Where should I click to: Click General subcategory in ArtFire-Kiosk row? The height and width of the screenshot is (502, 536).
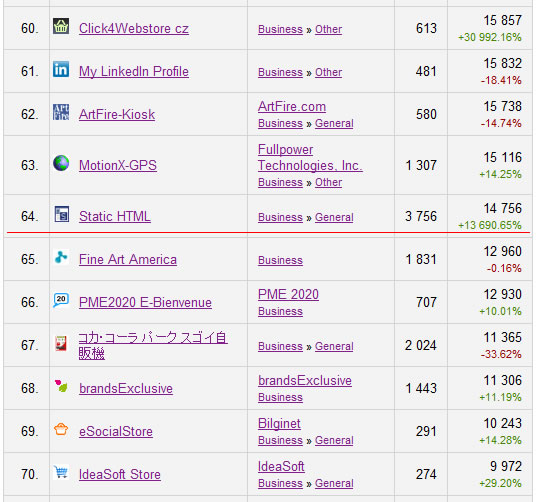point(334,123)
